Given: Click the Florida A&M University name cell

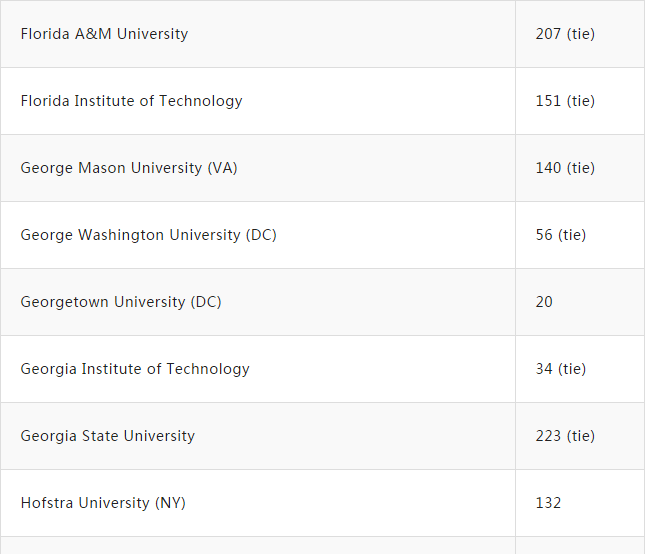Looking at the screenshot, I should (x=104, y=34).
